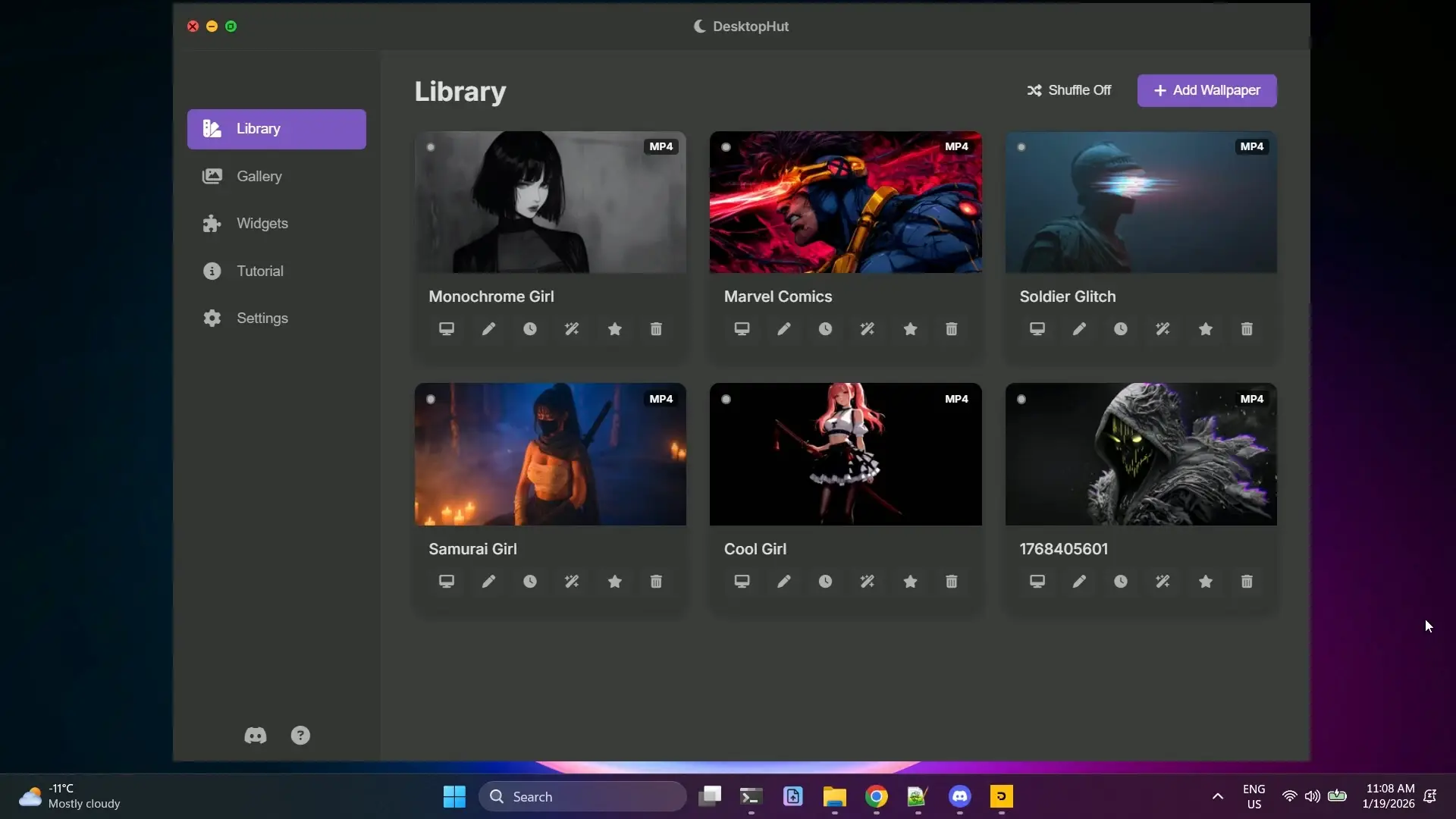The image size is (1456, 819).
Task: Set Monochrome Girl as desktop wallpaper (monitor icon)
Action: (447, 329)
